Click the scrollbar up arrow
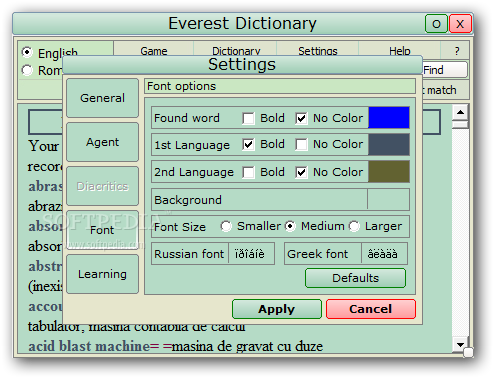The width and height of the screenshot is (494, 378). pyautogui.click(x=460, y=112)
